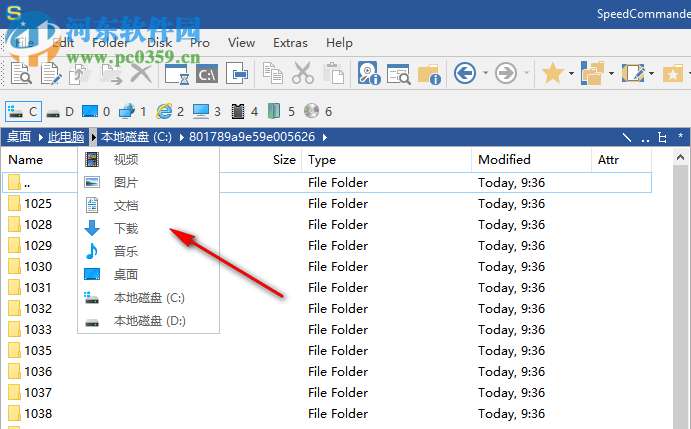
Task: Click the folder tree layout icon
Action: pyautogui.click(x=592, y=73)
